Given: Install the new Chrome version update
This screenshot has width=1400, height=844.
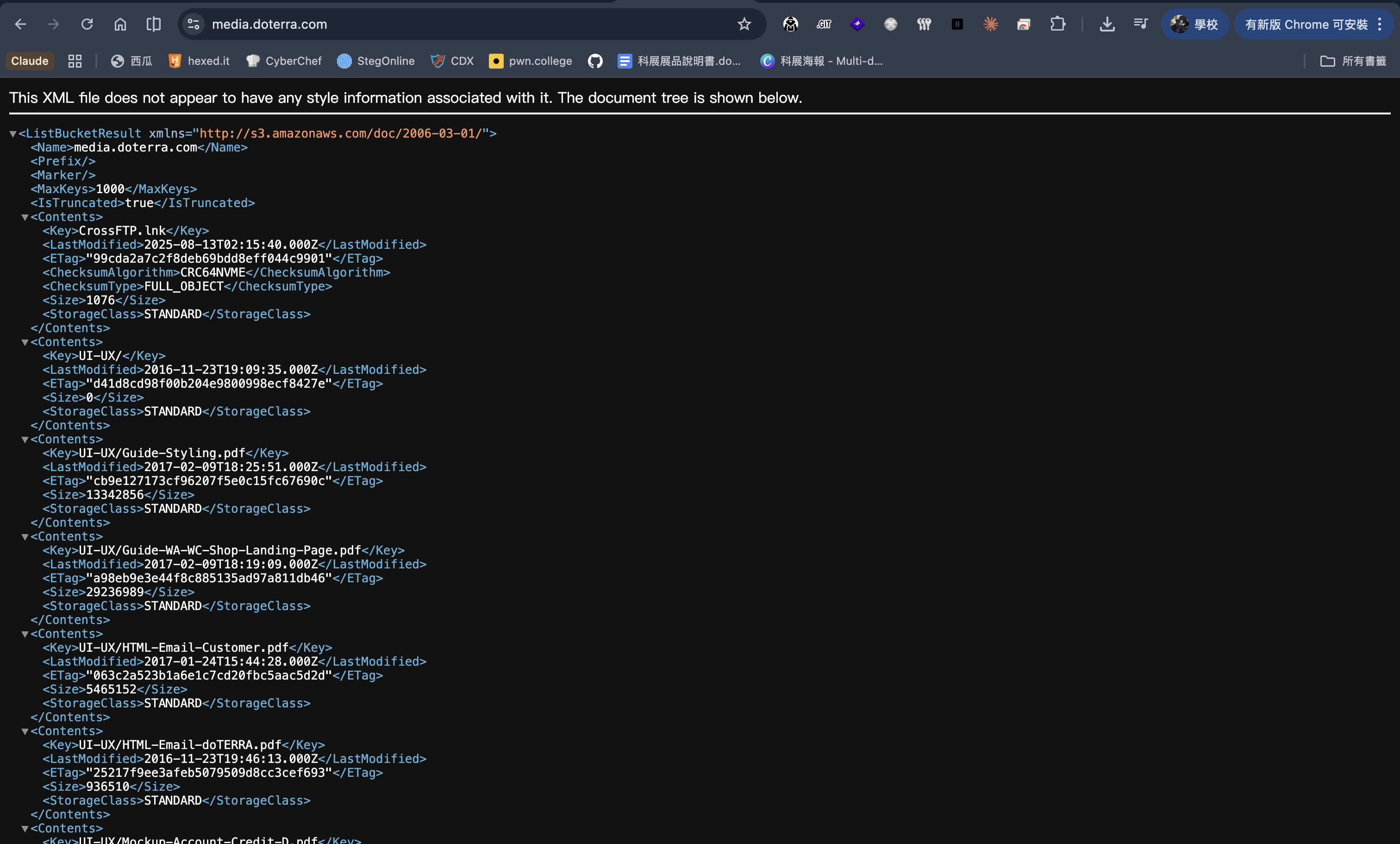Looking at the screenshot, I should tap(1306, 25).
